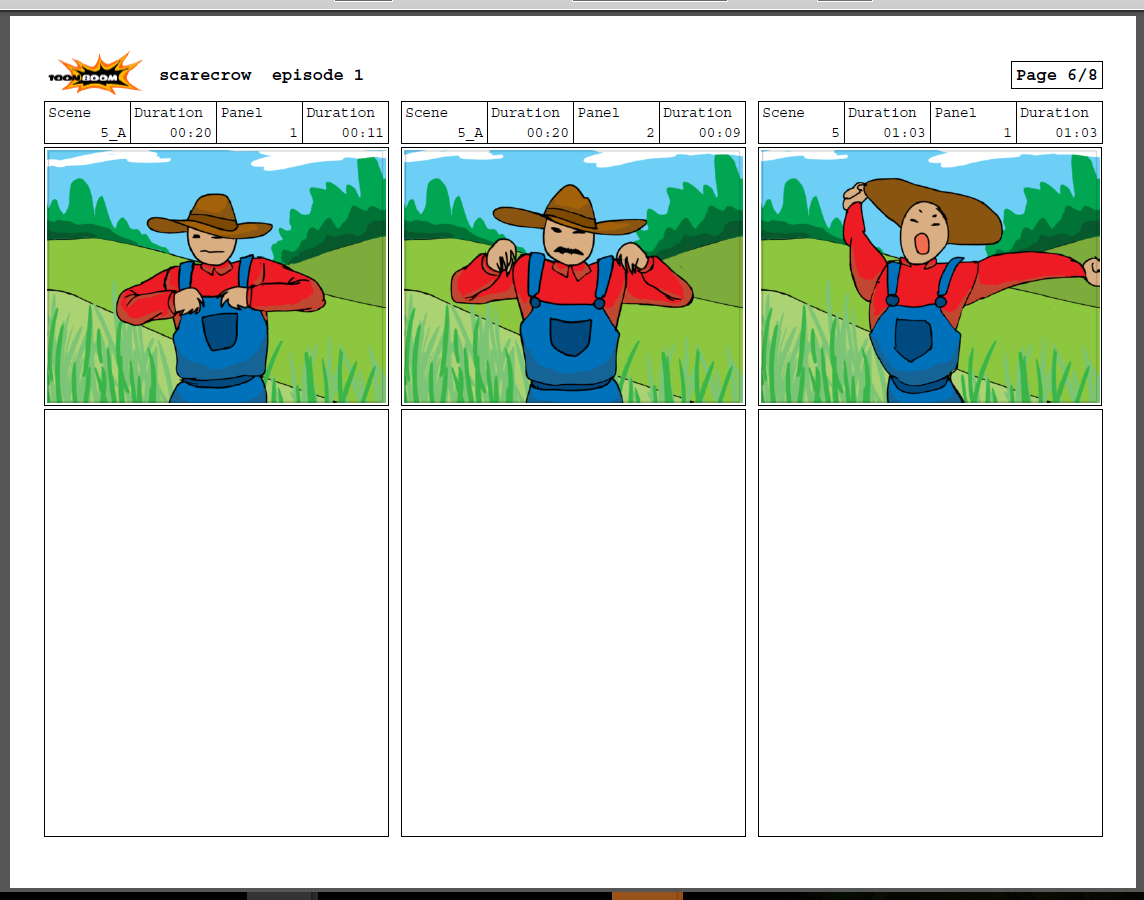1144x900 pixels.
Task: Click the empty notes box under third panel
Action: point(930,623)
